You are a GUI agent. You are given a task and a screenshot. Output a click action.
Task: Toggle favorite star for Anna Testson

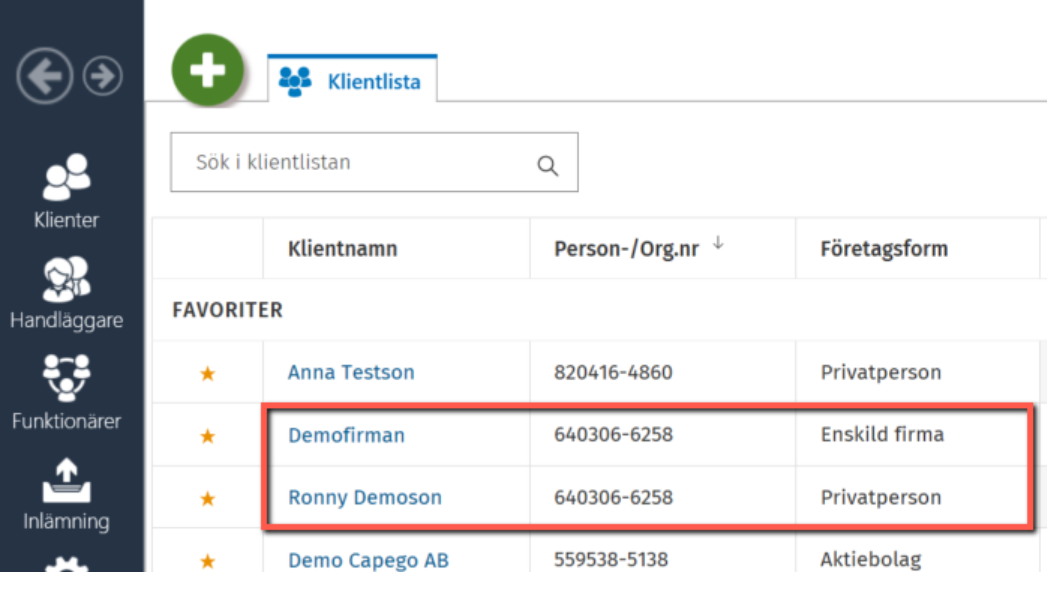pyautogui.click(x=208, y=373)
